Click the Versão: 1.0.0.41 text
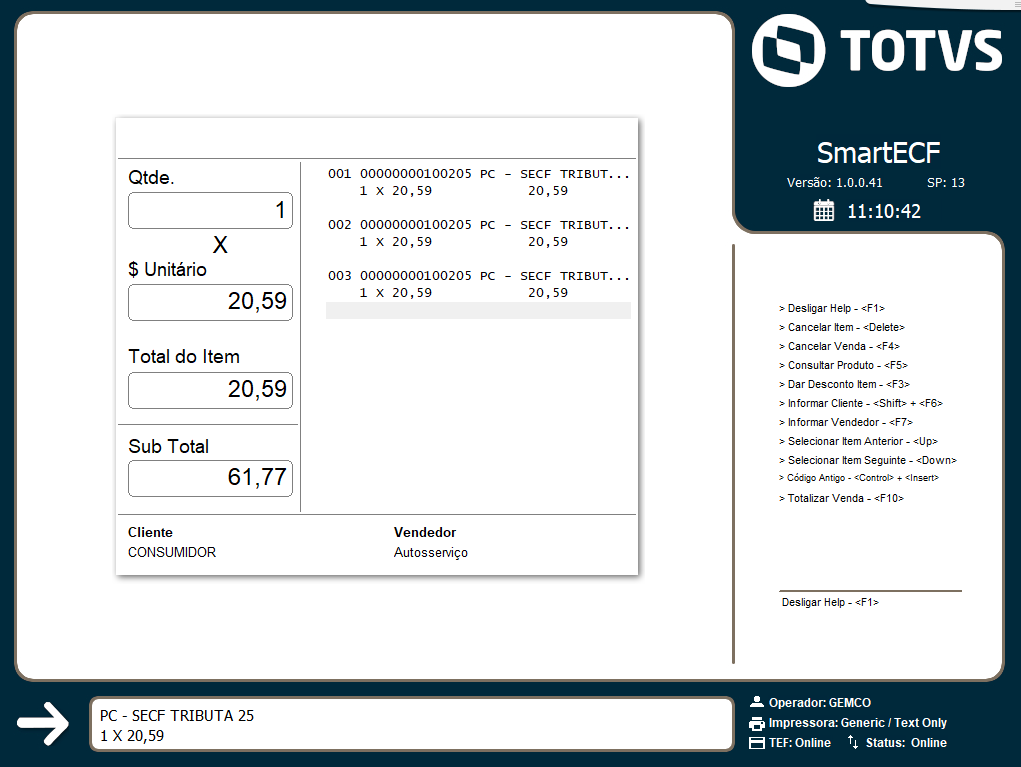 coord(834,183)
